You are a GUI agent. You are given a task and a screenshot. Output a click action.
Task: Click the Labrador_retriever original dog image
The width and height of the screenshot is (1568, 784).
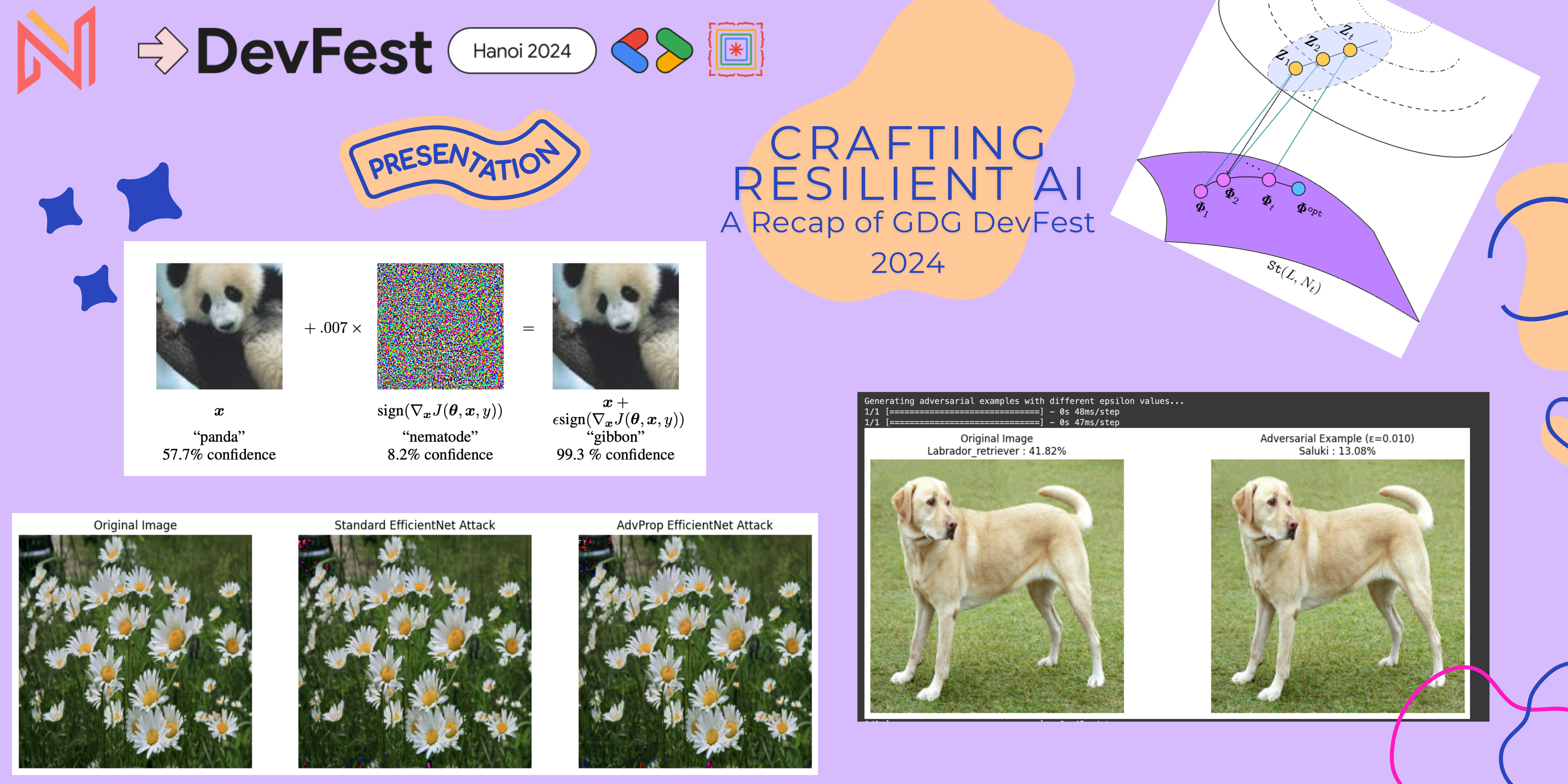click(x=997, y=586)
